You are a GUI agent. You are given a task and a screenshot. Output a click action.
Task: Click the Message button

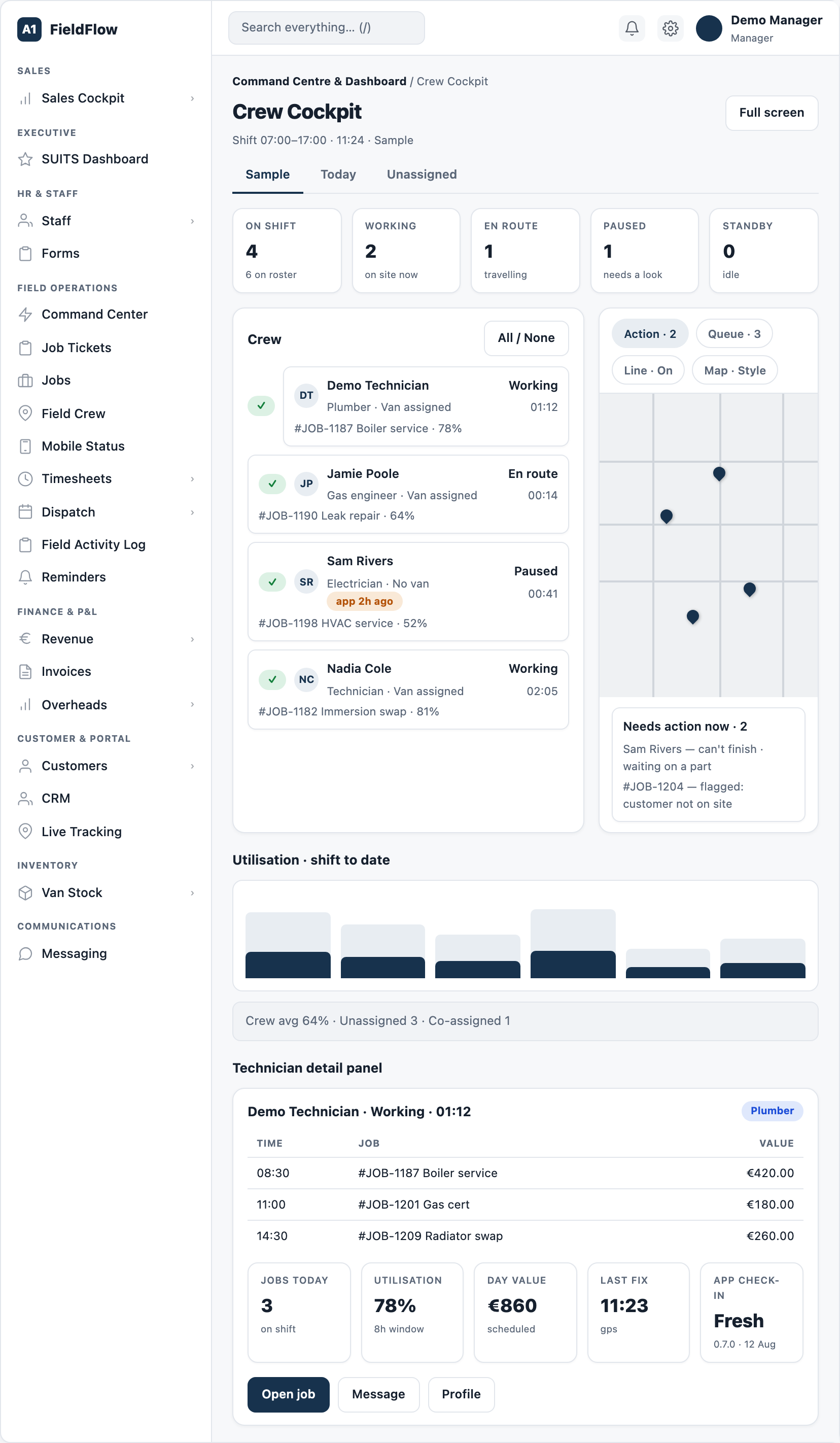click(x=378, y=1394)
